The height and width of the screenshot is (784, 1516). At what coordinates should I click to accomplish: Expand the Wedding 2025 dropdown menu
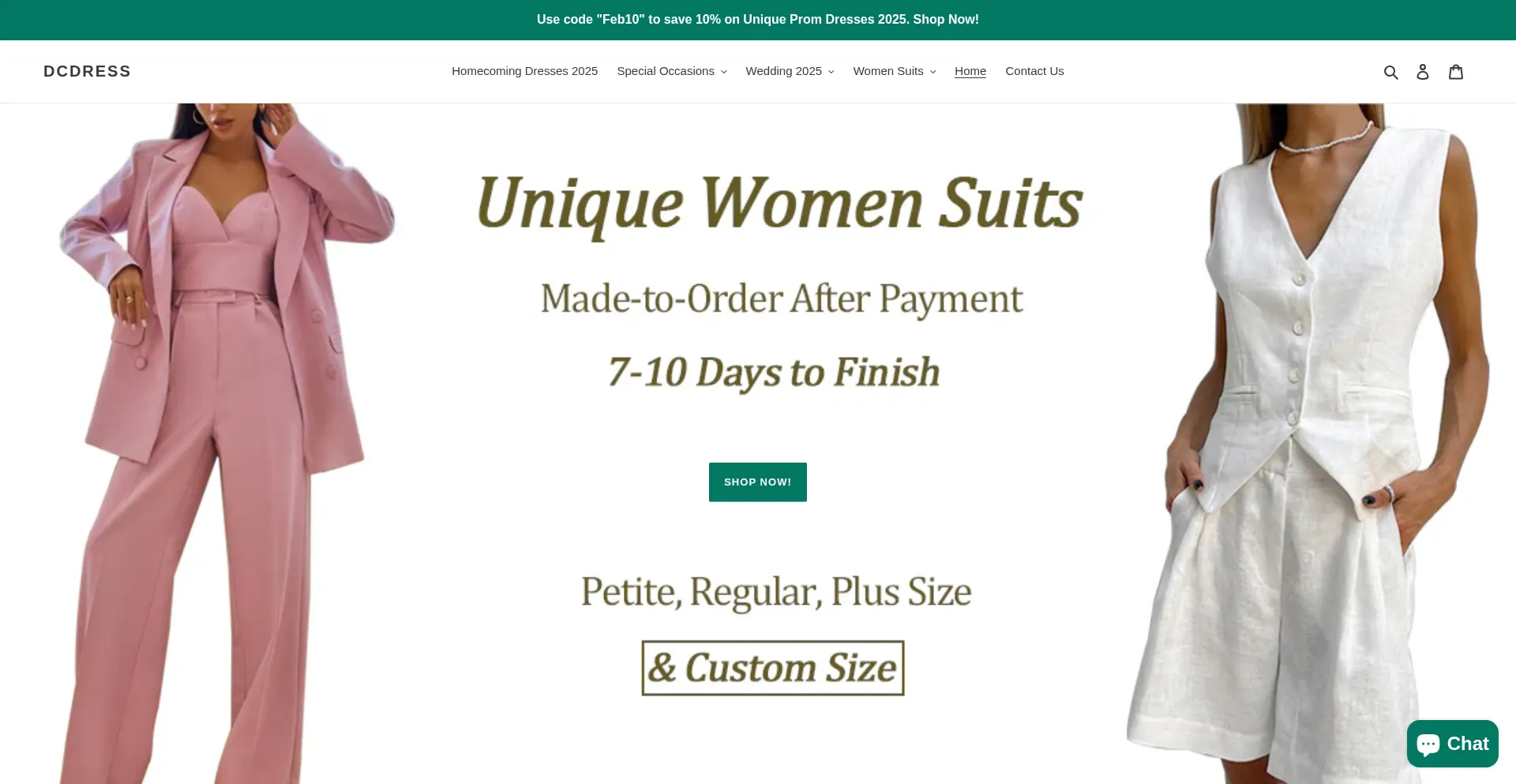[790, 71]
